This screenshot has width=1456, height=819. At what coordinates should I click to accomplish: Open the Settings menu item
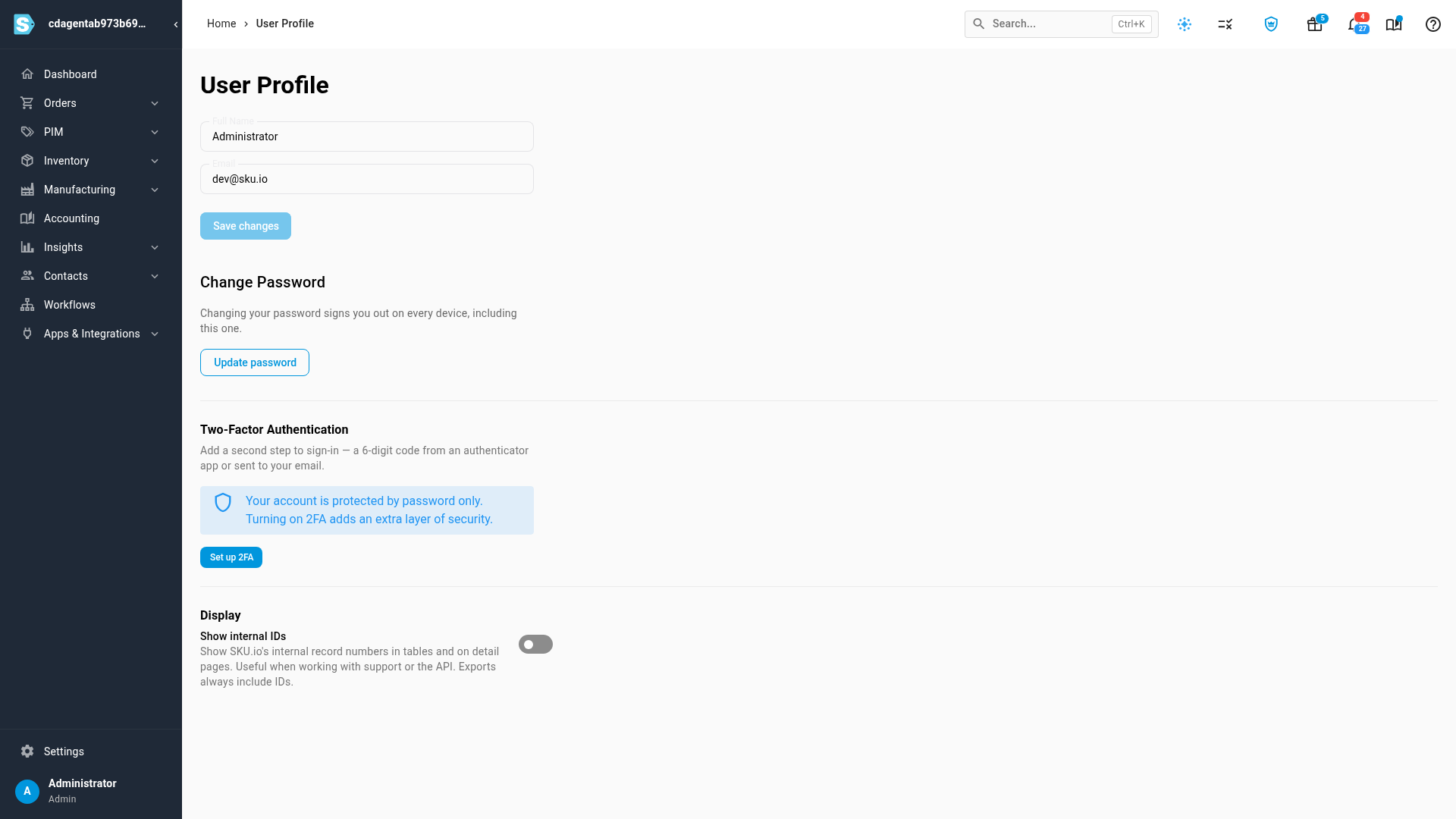click(x=91, y=752)
